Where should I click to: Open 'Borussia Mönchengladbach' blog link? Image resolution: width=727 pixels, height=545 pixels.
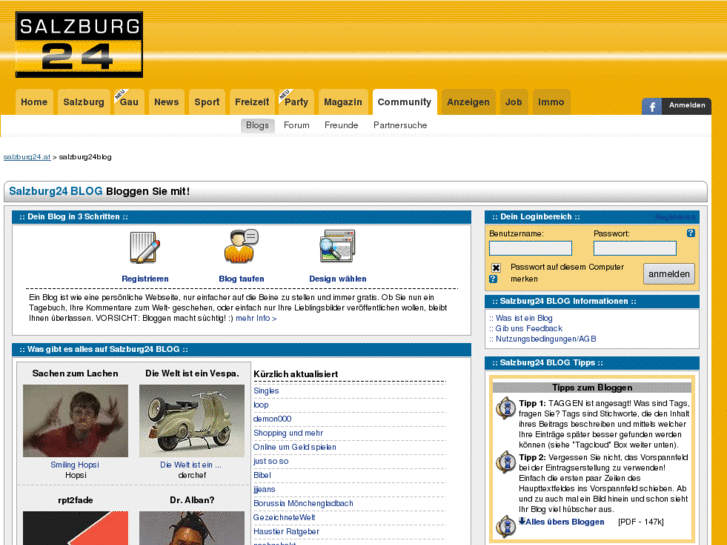(303, 503)
